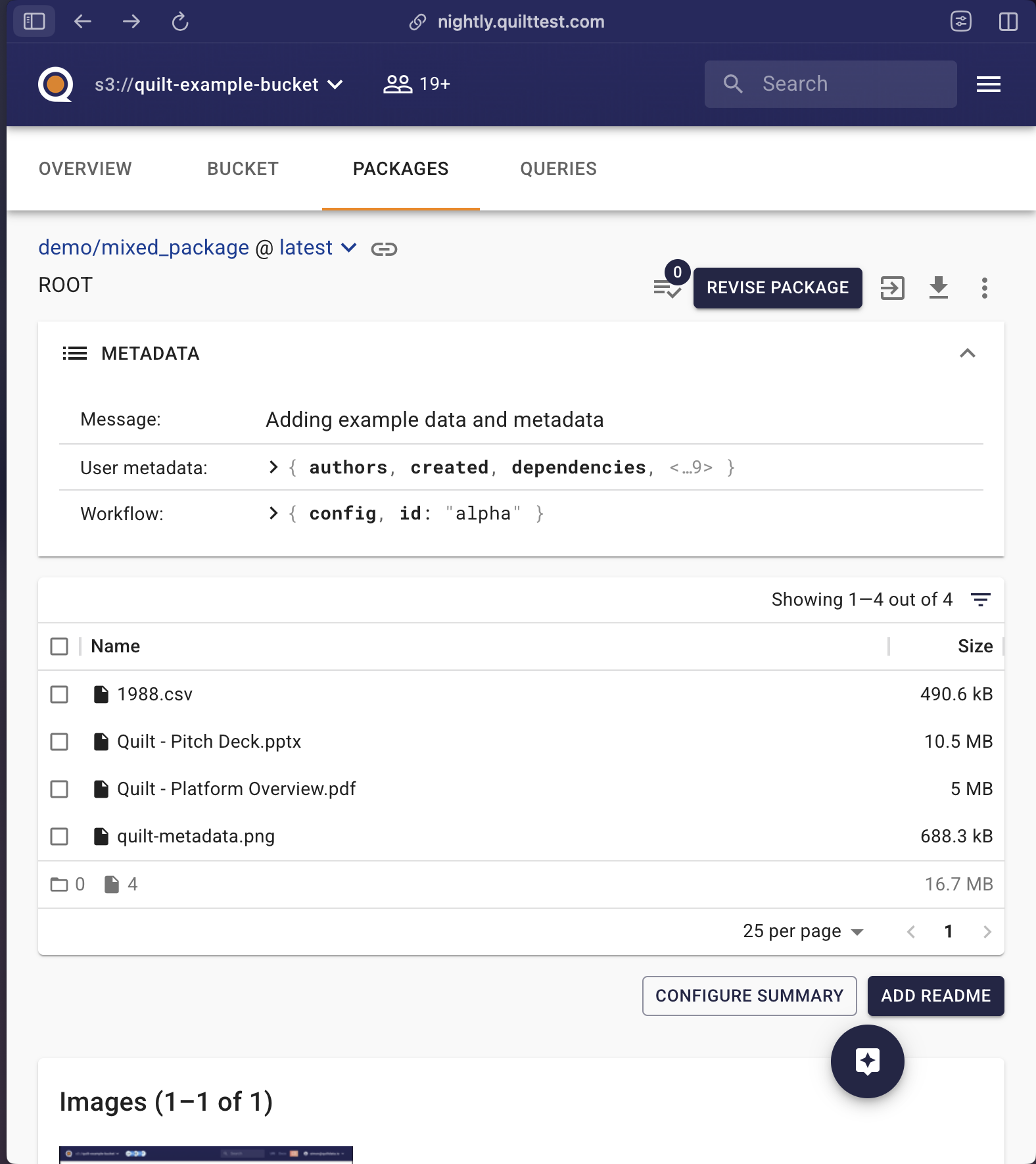
Task: Open the Quilt - Pitch Deck.pptx file
Action: (x=208, y=742)
